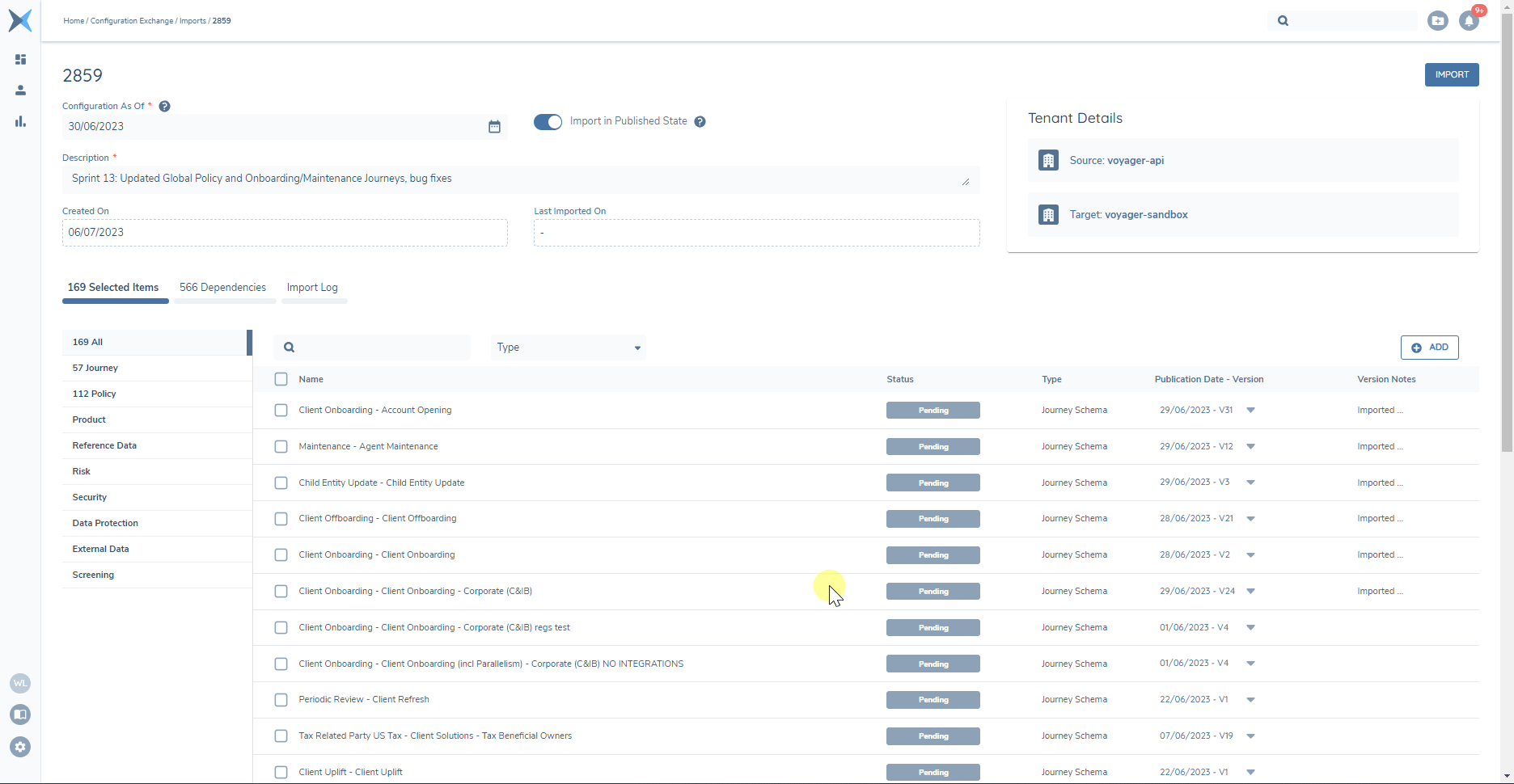Check the select-all checkbox in the Name header
Image resolution: width=1514 pixels, height=784 pixels.
(x=281, y=379)
